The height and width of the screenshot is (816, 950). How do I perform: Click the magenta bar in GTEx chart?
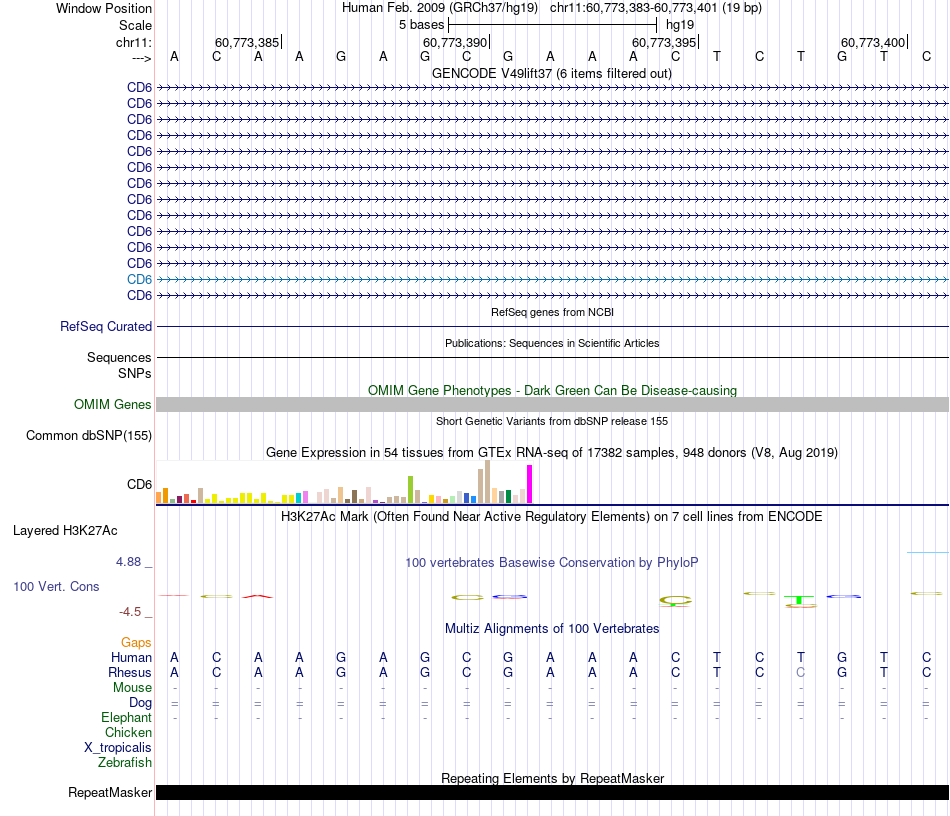[530, 484]
